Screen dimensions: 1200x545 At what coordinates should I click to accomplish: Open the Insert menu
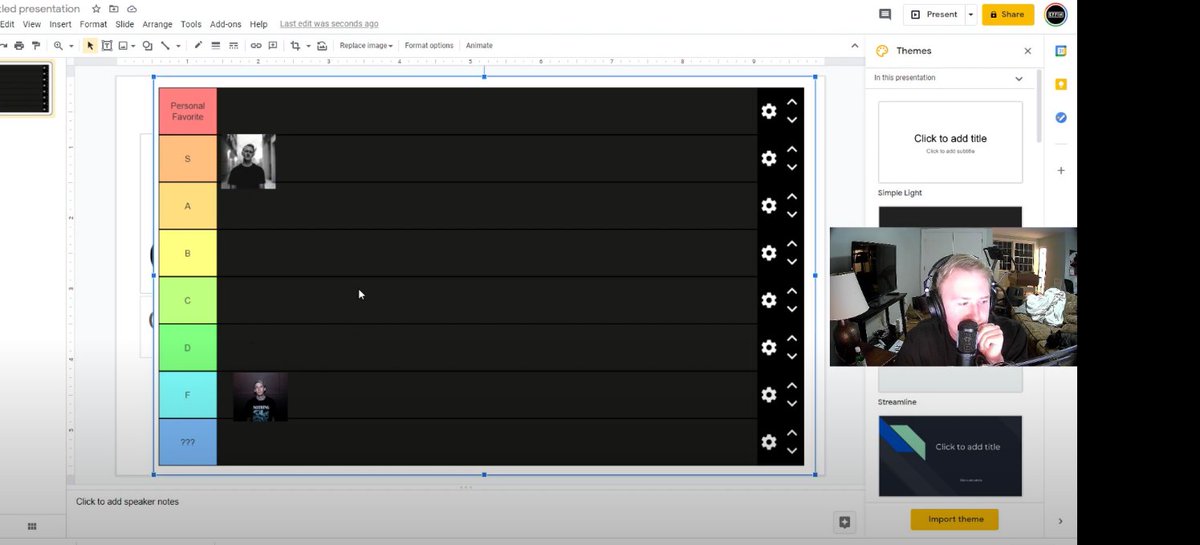pyautogui.click(x=61, y=24)
